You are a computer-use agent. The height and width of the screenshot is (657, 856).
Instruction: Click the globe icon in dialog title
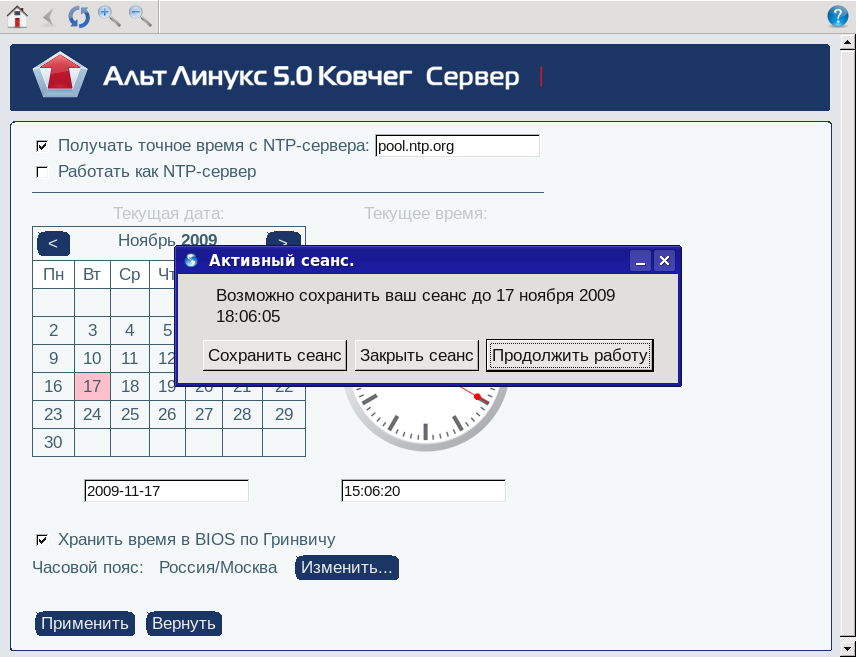pos(191,261)
